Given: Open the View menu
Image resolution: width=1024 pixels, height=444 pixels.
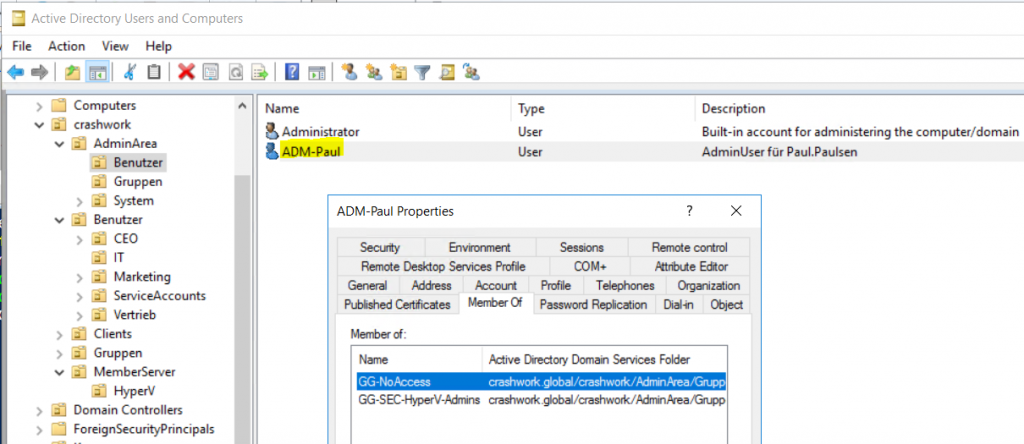Looking at the screenshot, I should click(115, 46).
